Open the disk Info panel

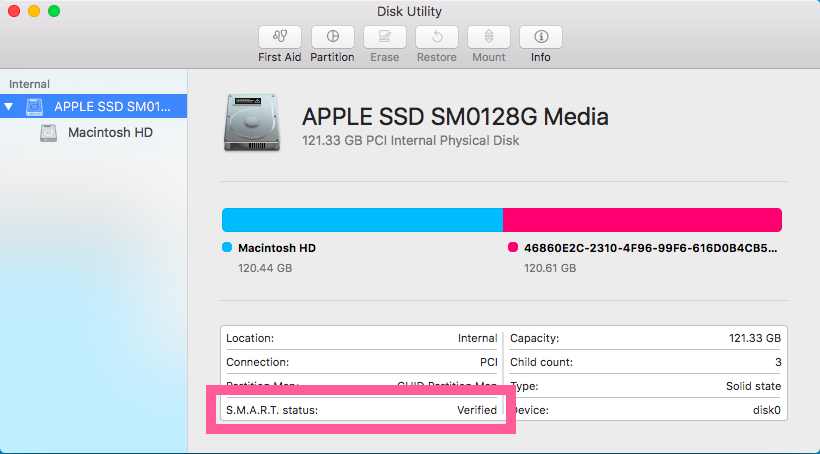pyautogui.click(x=540, y=38)
